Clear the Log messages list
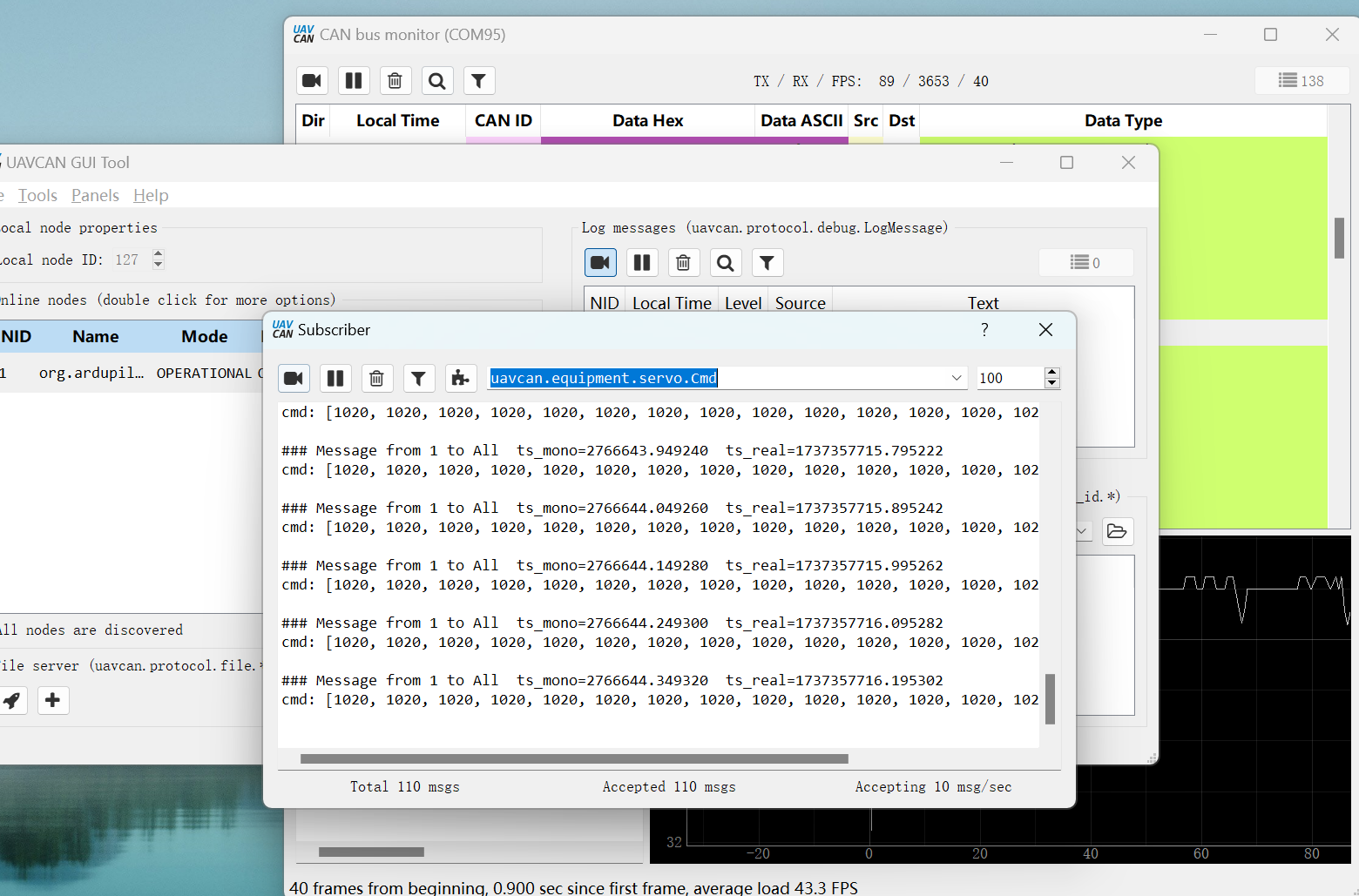The image size is (1359, 896). (x=683, y=263)
